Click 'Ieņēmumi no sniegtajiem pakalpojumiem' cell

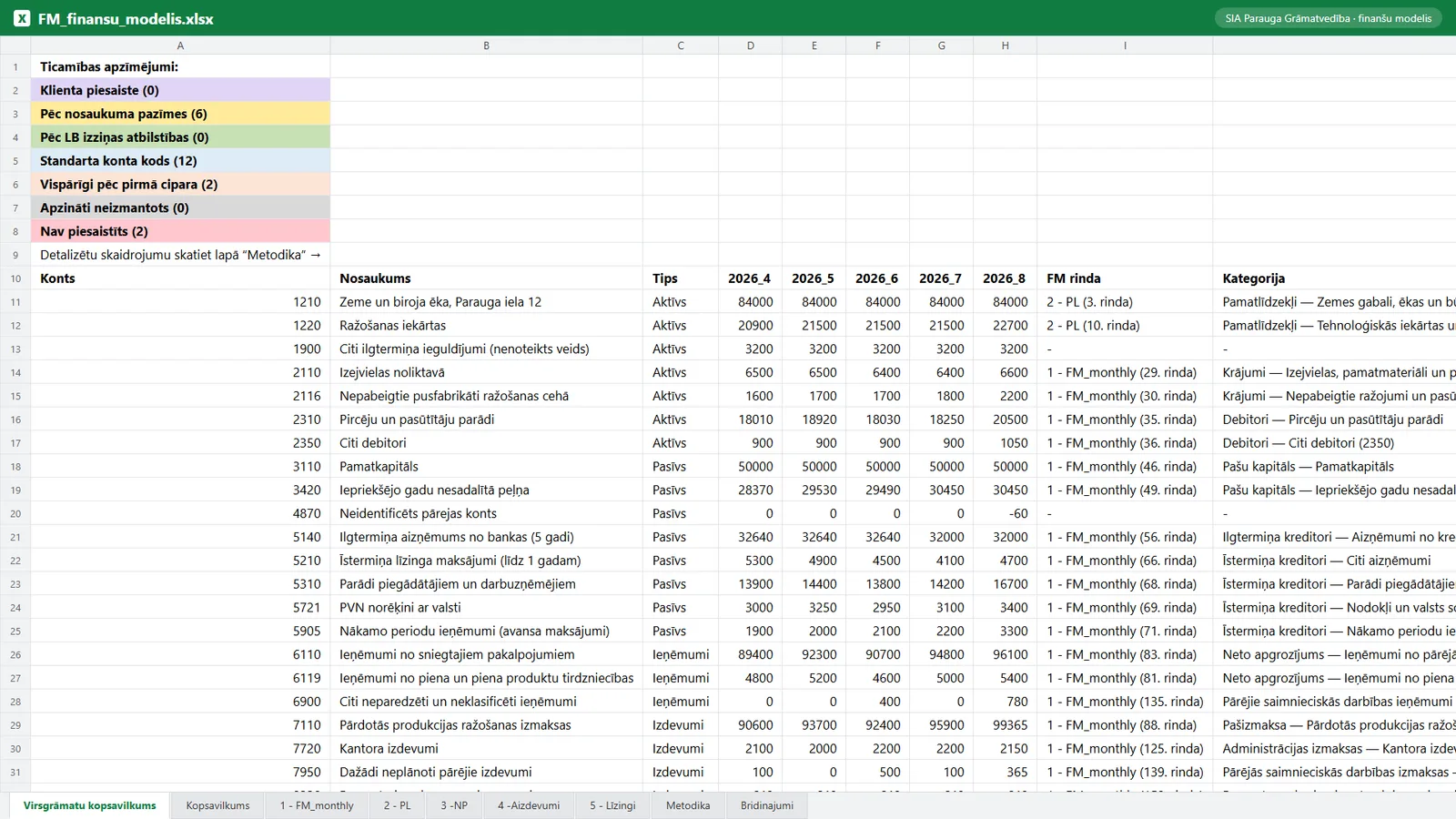coord(487,654)
